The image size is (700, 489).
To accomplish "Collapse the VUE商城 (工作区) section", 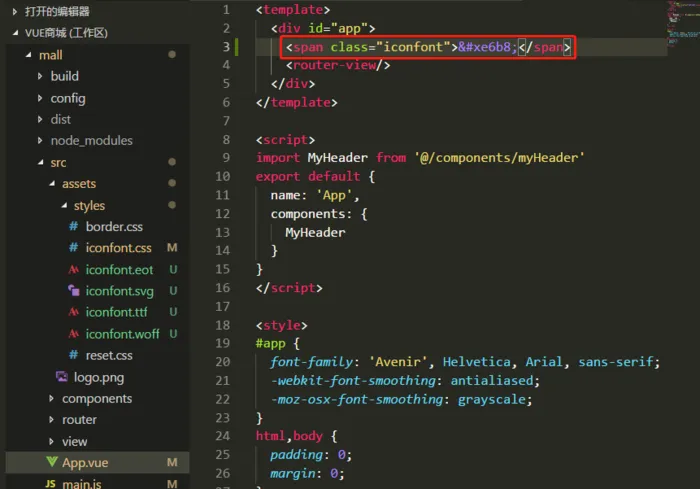I will (x=16, y=33).
